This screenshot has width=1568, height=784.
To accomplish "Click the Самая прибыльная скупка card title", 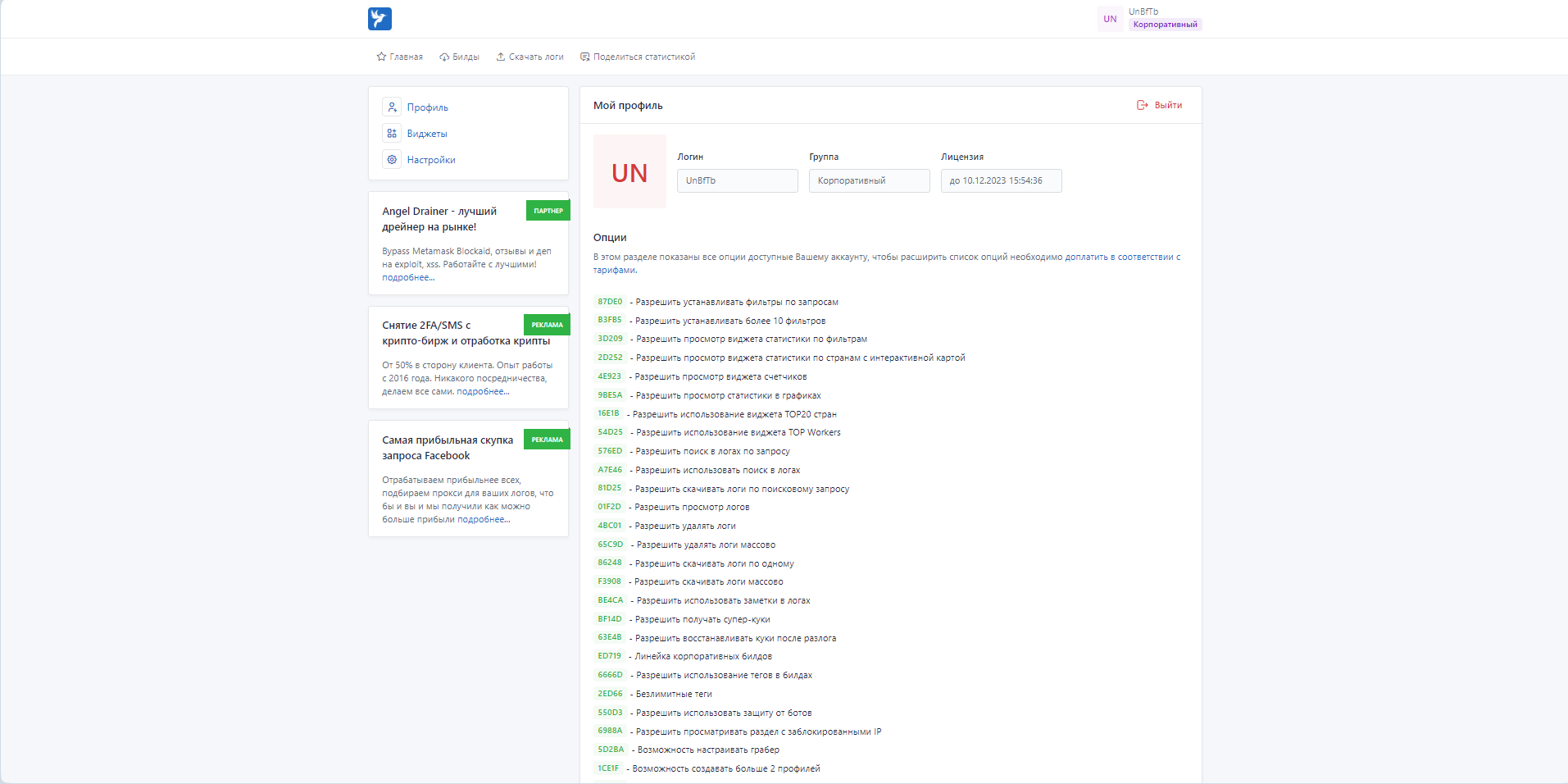I will click(x=448, y=448).
